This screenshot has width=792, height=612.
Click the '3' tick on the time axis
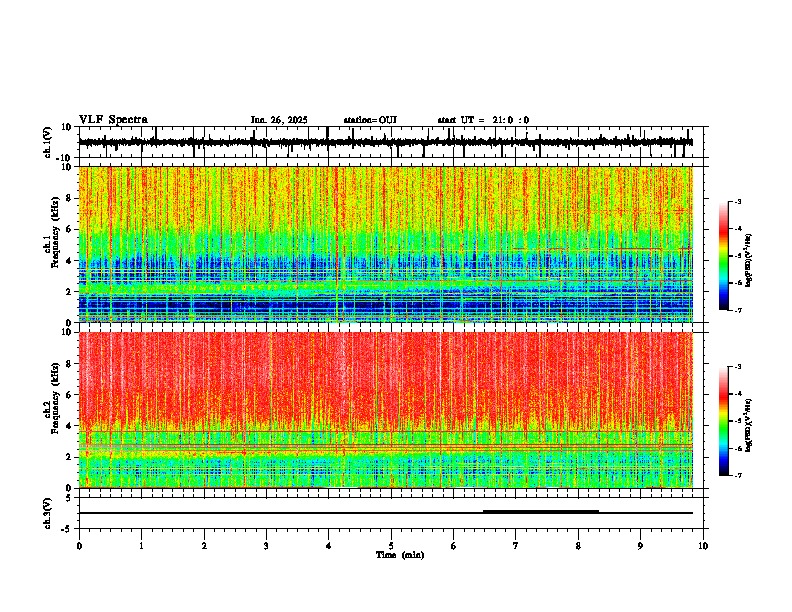pos(266,545)
